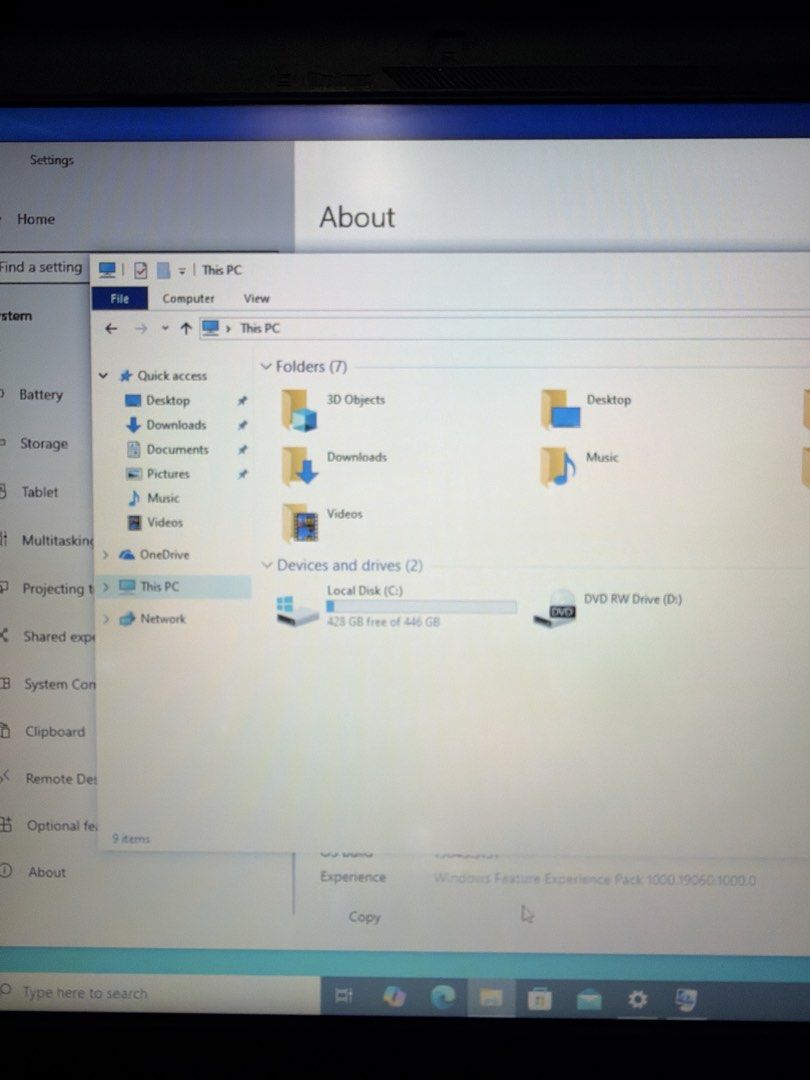The width and height of the screenshot is (810, 1080).
Task: Click the Copy button in Settings About
Action: (x=364, y=917)
